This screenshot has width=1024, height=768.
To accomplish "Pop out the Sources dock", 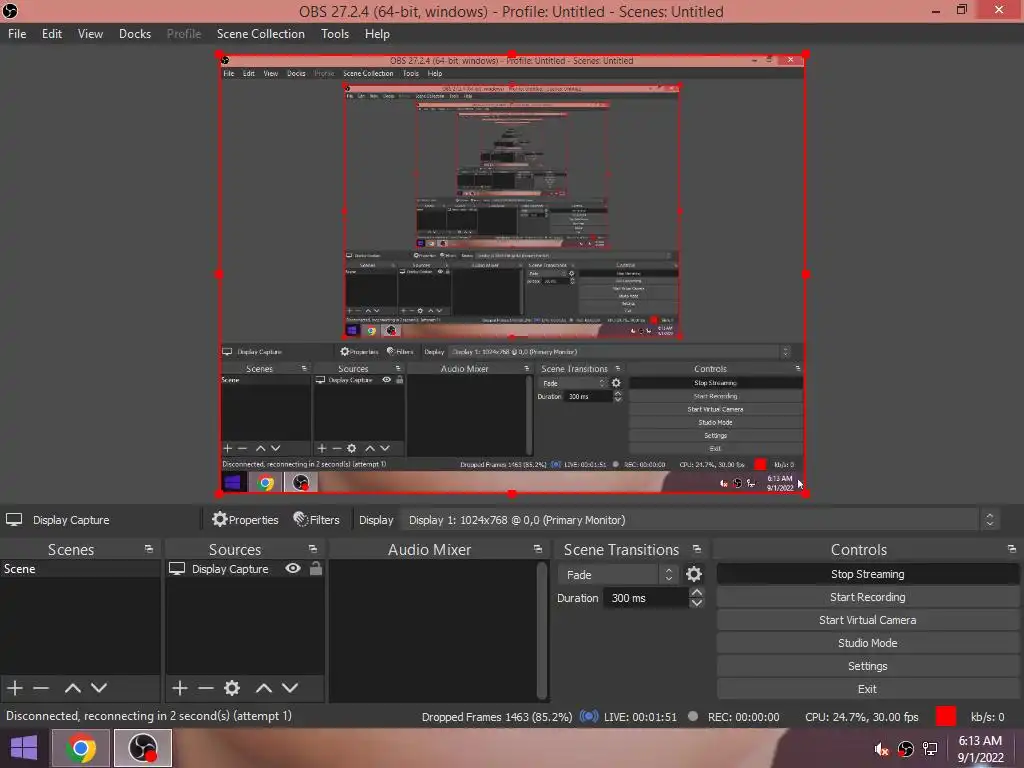I will (x=313, y=549).
